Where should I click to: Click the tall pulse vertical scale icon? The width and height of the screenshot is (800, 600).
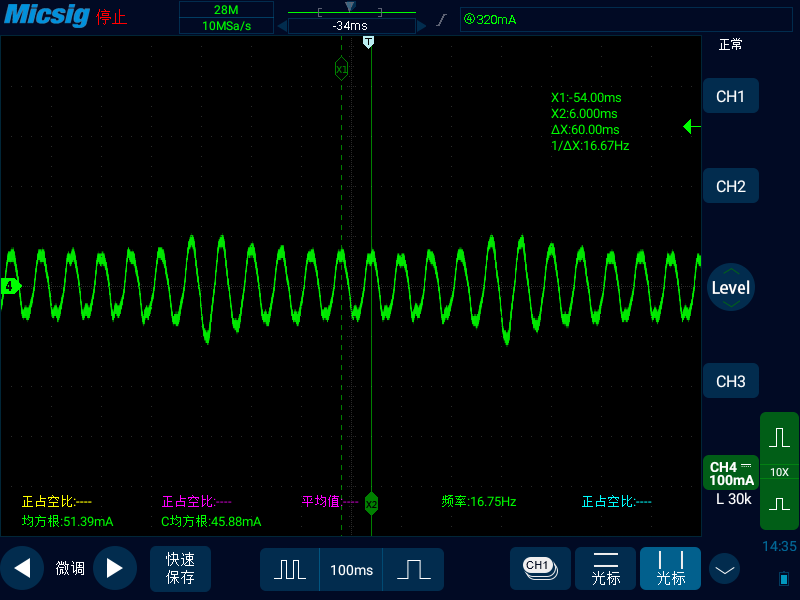(779, 438)
